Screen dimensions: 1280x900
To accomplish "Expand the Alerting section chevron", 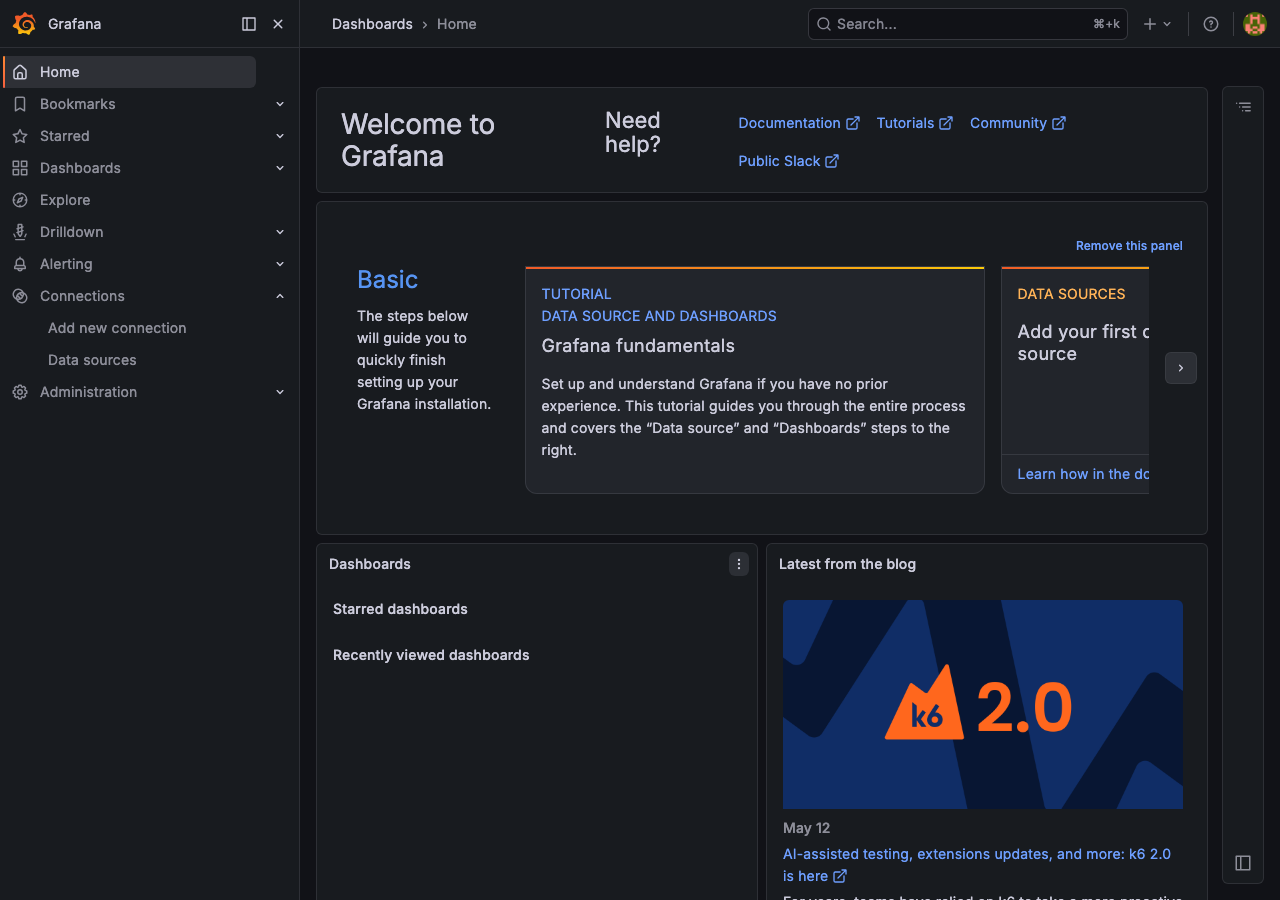I will [x=280, y=264].
